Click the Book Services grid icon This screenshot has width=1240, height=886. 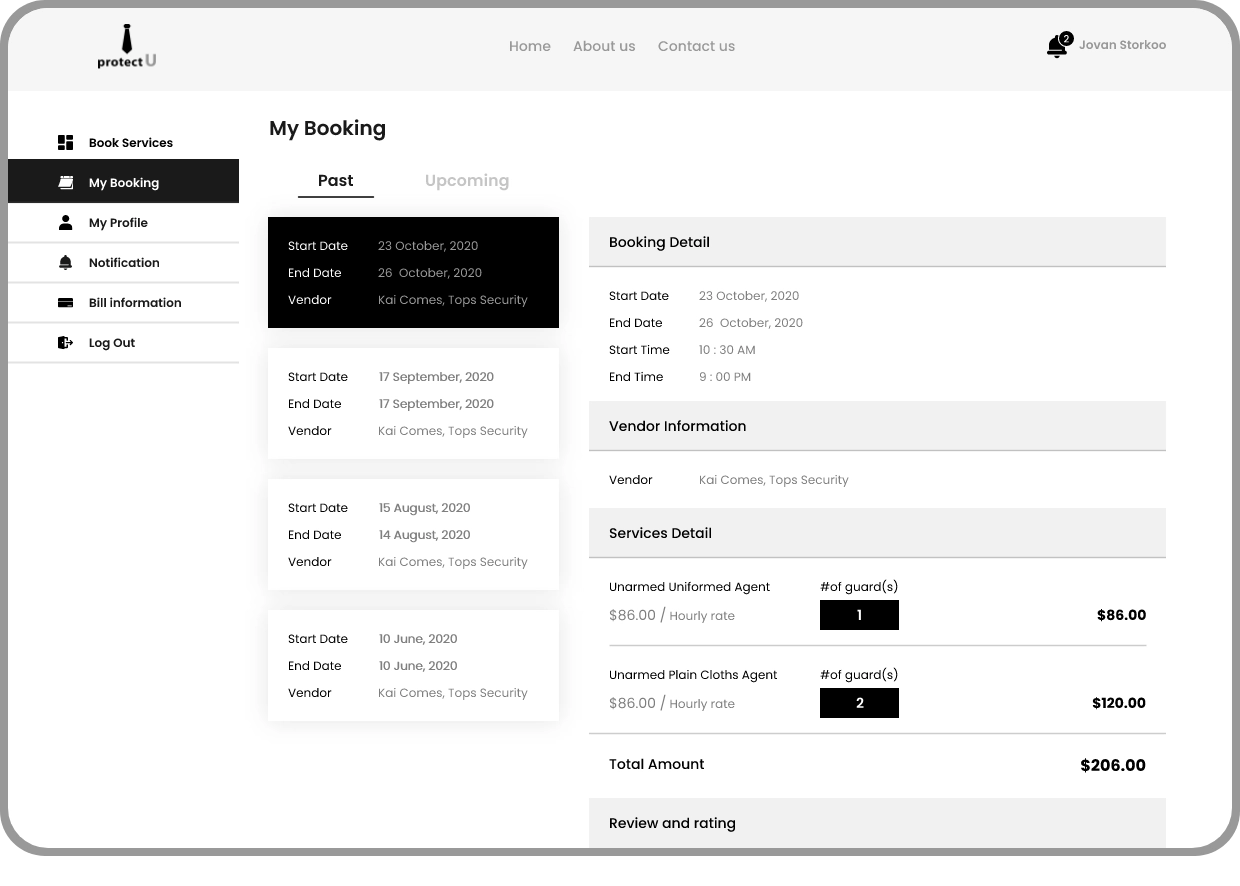[x=66, y=143]
